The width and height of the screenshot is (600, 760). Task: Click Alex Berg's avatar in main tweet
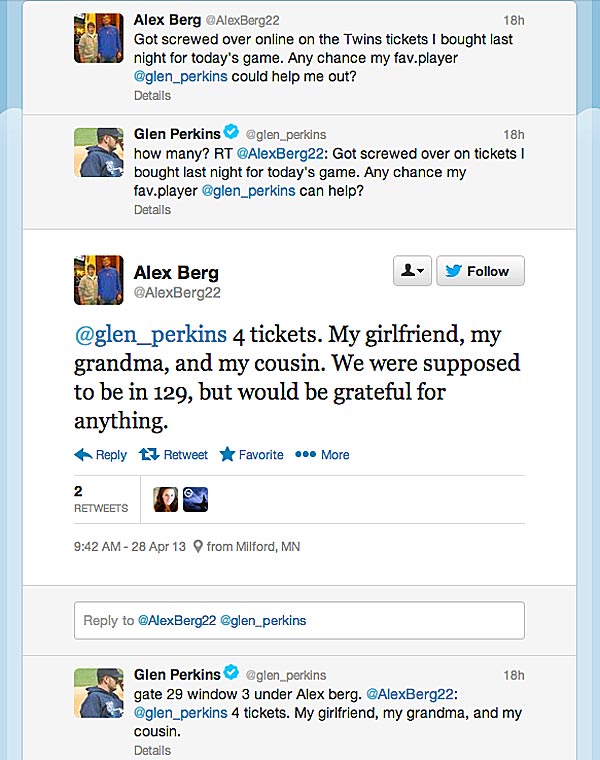[99, 279]
